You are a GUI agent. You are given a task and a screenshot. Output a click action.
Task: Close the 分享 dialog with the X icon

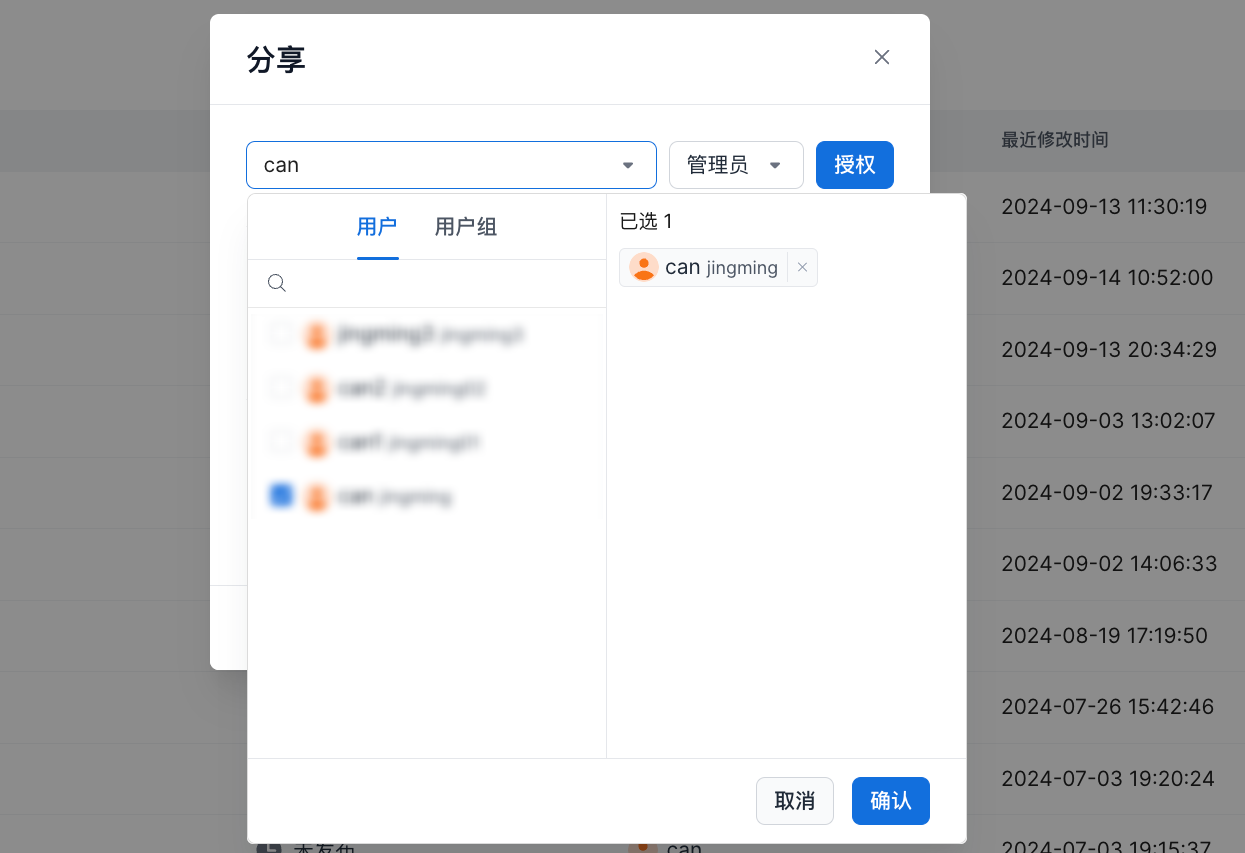point(881,57)
